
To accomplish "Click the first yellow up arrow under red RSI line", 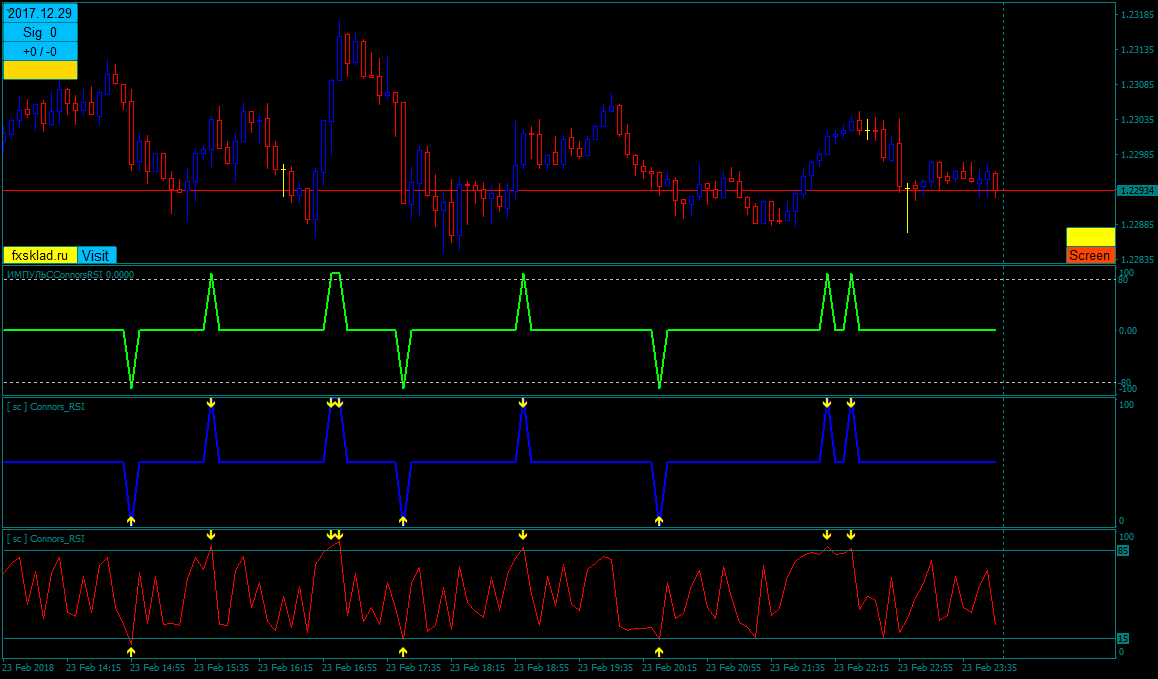I will pos(131,652).
